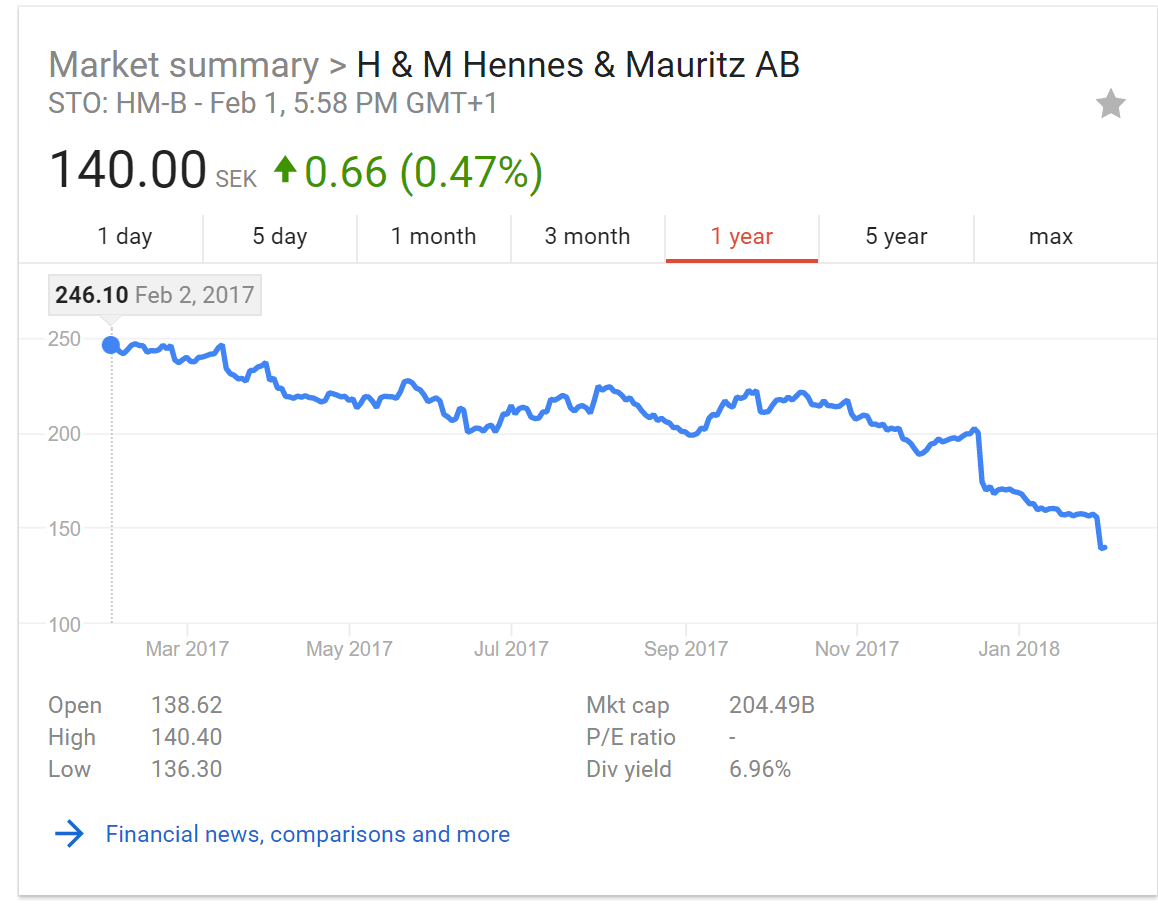Screen dimensions: 1158x906
Task: Click the 1 year tab
Action: click(x=741, y=236)
